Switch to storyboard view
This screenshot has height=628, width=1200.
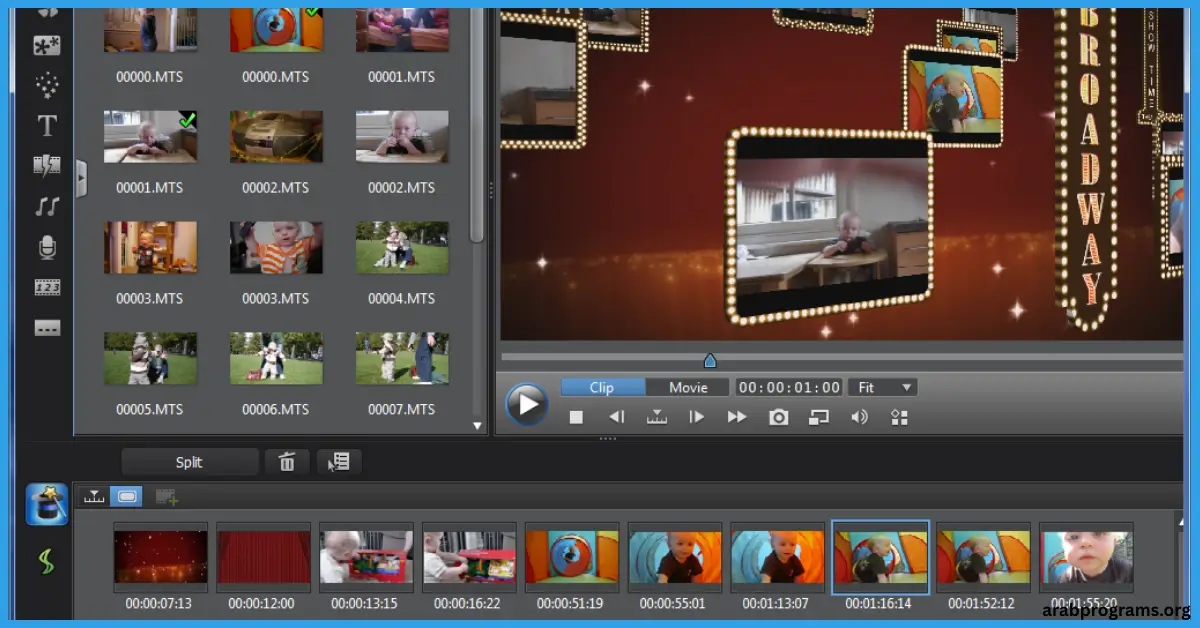(127, 496)
